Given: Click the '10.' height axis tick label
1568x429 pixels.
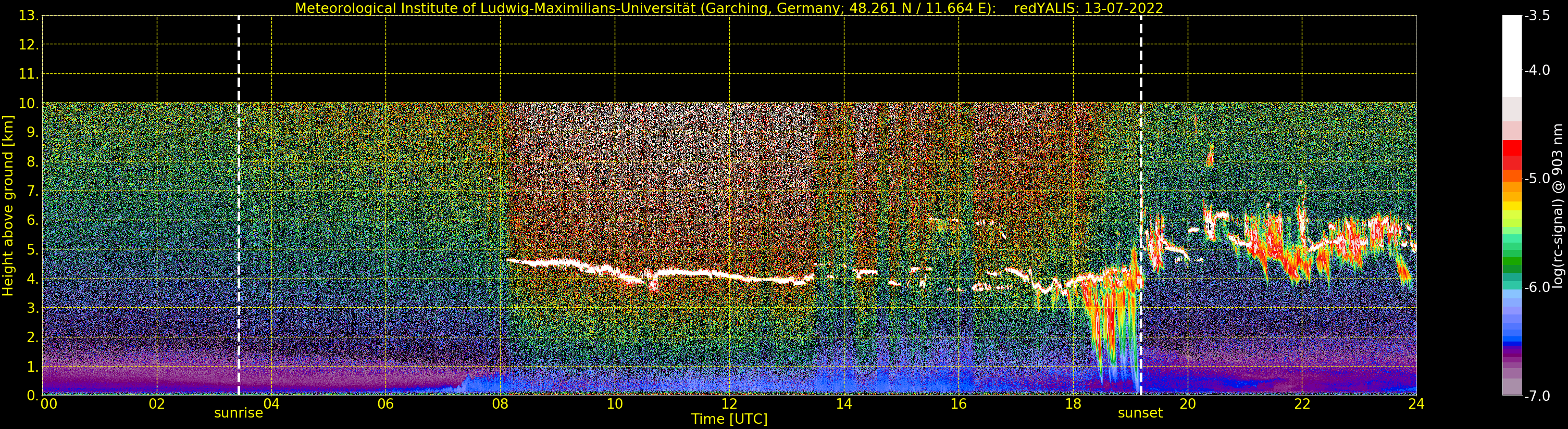Looking at the screenshot, I should 29,104.
